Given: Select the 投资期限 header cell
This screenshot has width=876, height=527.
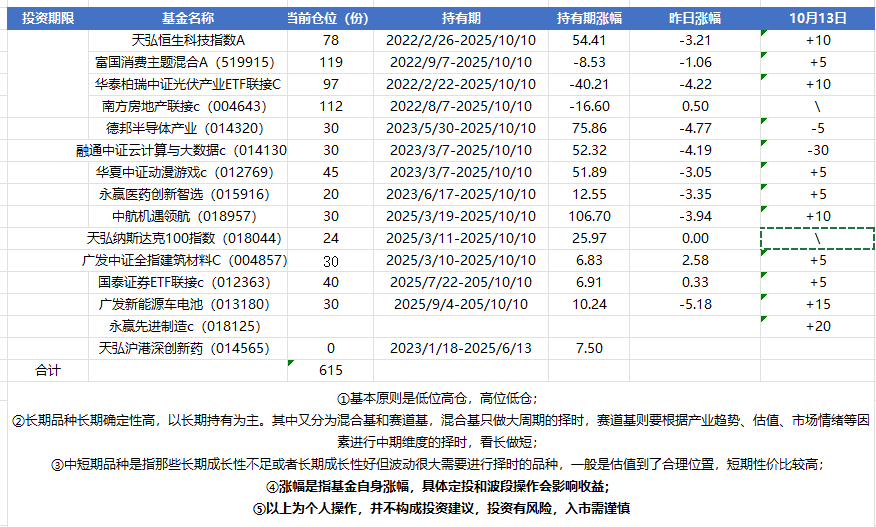Looking at the screenshot, I should tap(48, 18).
